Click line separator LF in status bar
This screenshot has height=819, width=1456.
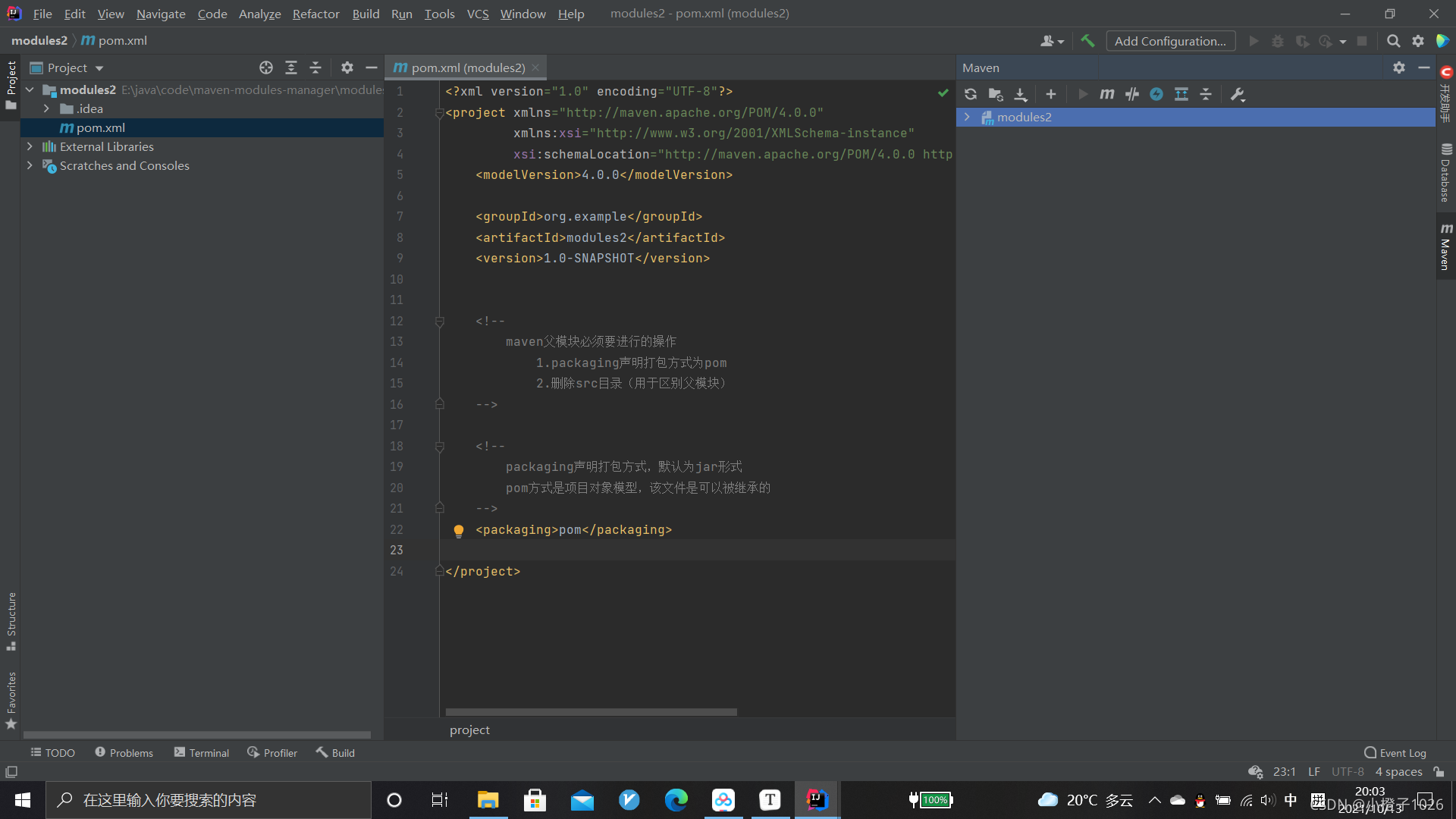pyautogui.click(x=1314, y=772)
